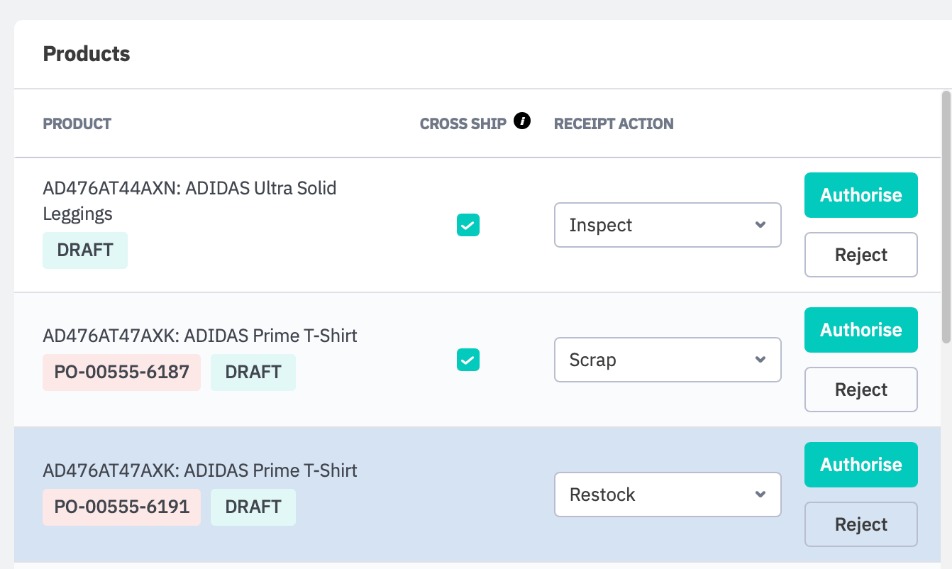The width and height of the screenshot is (952, 569).
Task: Select the PO-00555-6191 order tag
Action: pyautogui.click(x=122, y=507)
